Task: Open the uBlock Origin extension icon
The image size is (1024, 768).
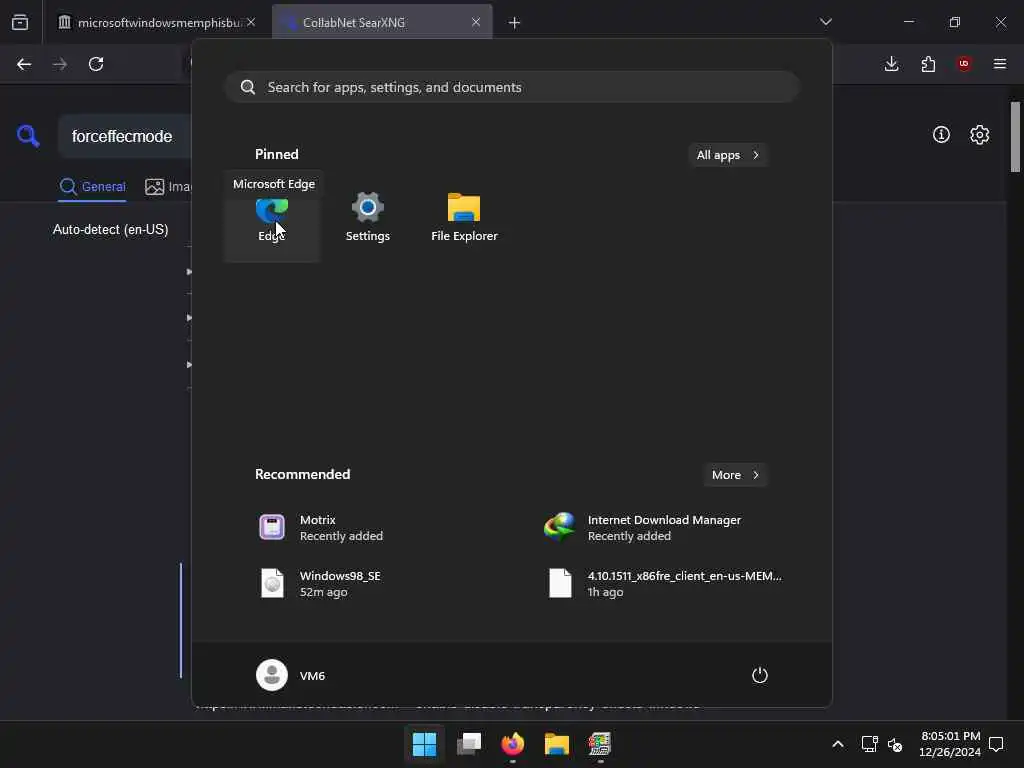Action: (964, 64)
